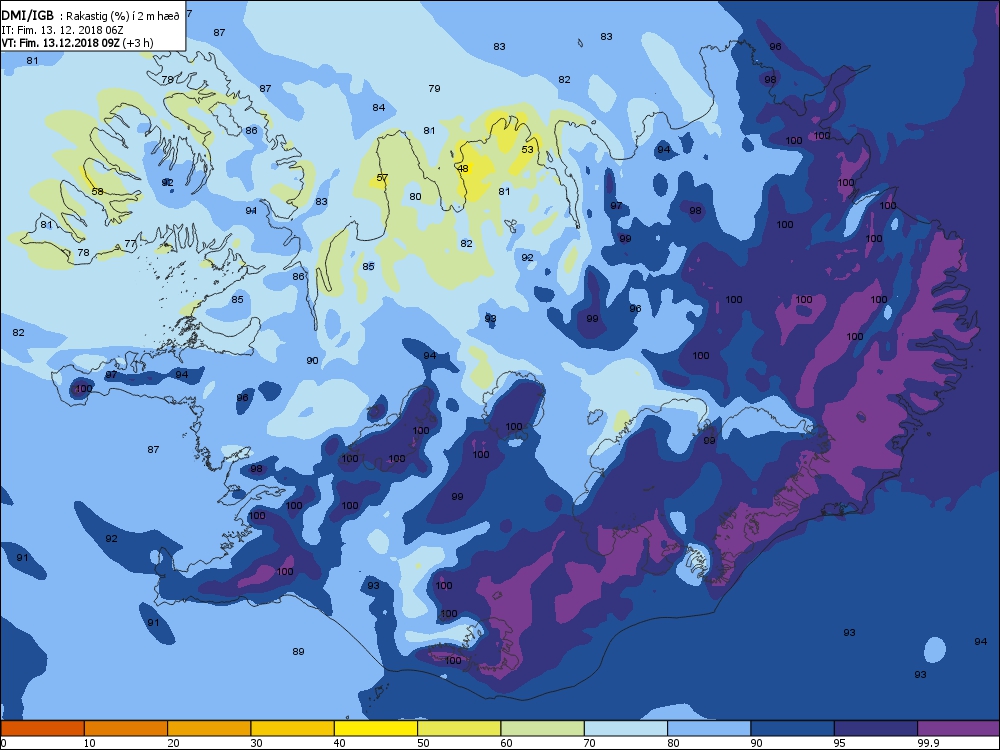Click the humidity value '89' on the map
This screenshot has height=750, width=1000.
[x=298, y=651]
